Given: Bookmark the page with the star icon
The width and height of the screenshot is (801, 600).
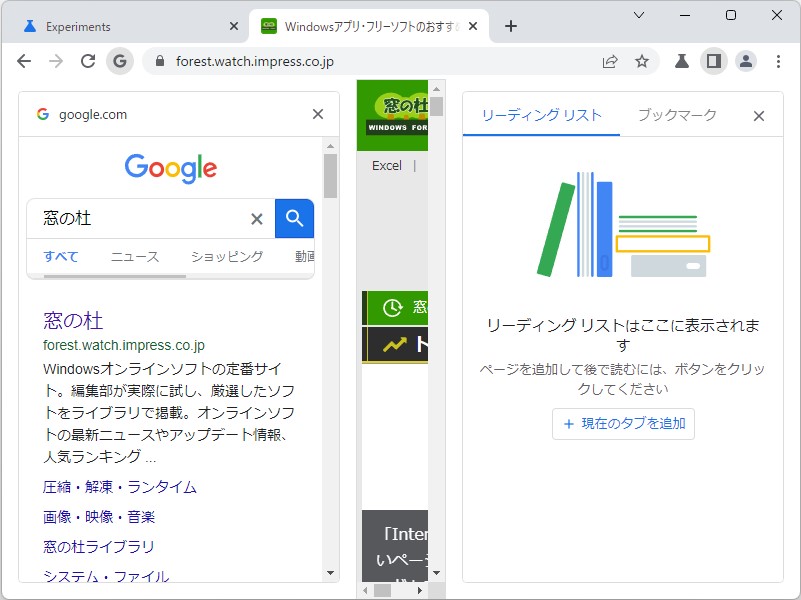Looking at the screenshot, I should click(642, 60).
